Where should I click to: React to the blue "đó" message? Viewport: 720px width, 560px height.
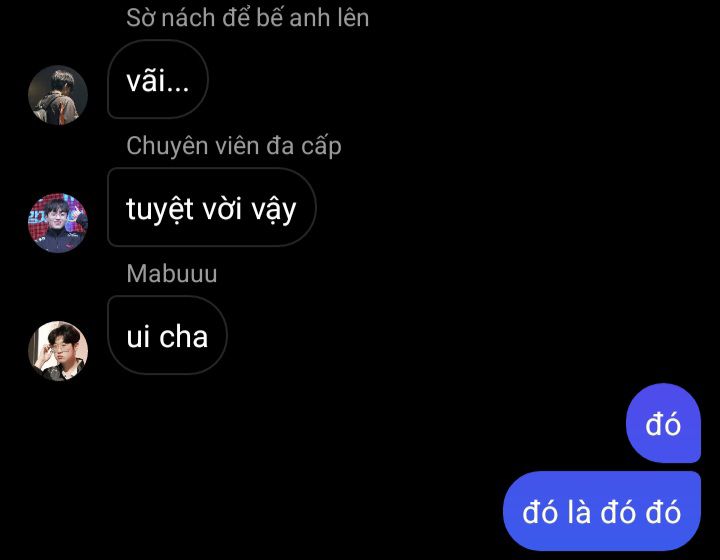click(x=663, y=423)
